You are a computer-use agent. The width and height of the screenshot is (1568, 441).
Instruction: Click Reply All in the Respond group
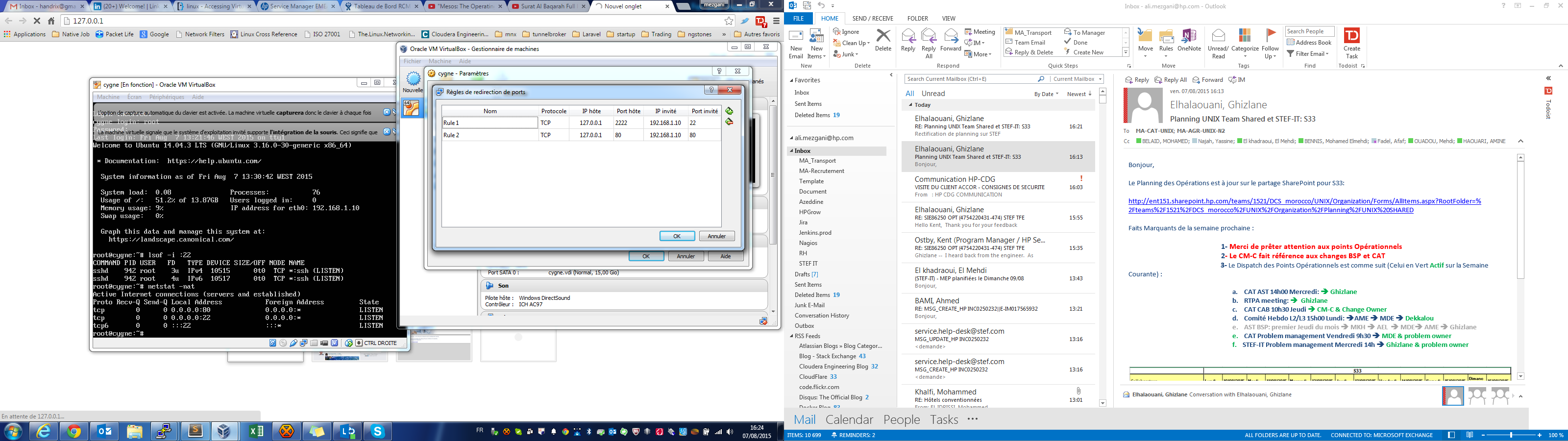point(929,44)
